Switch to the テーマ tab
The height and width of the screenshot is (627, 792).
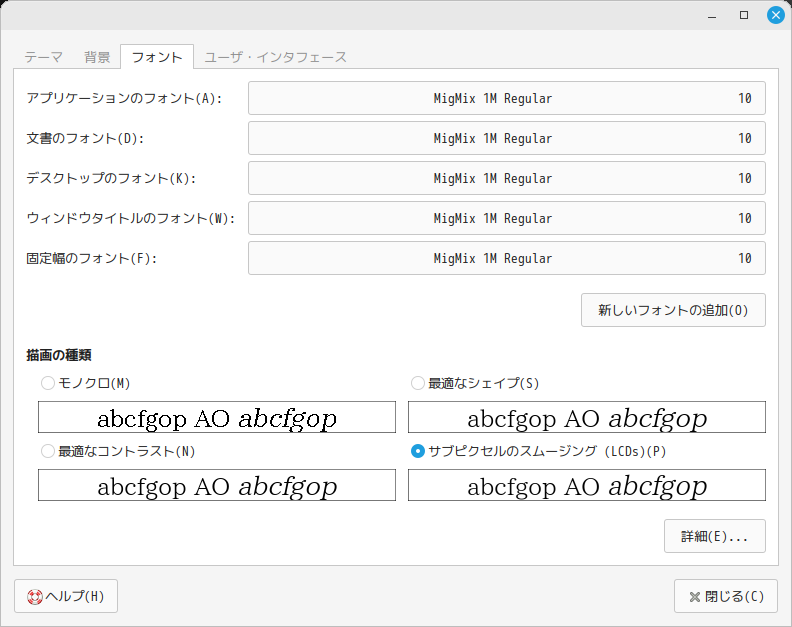(x=44, y=57)
